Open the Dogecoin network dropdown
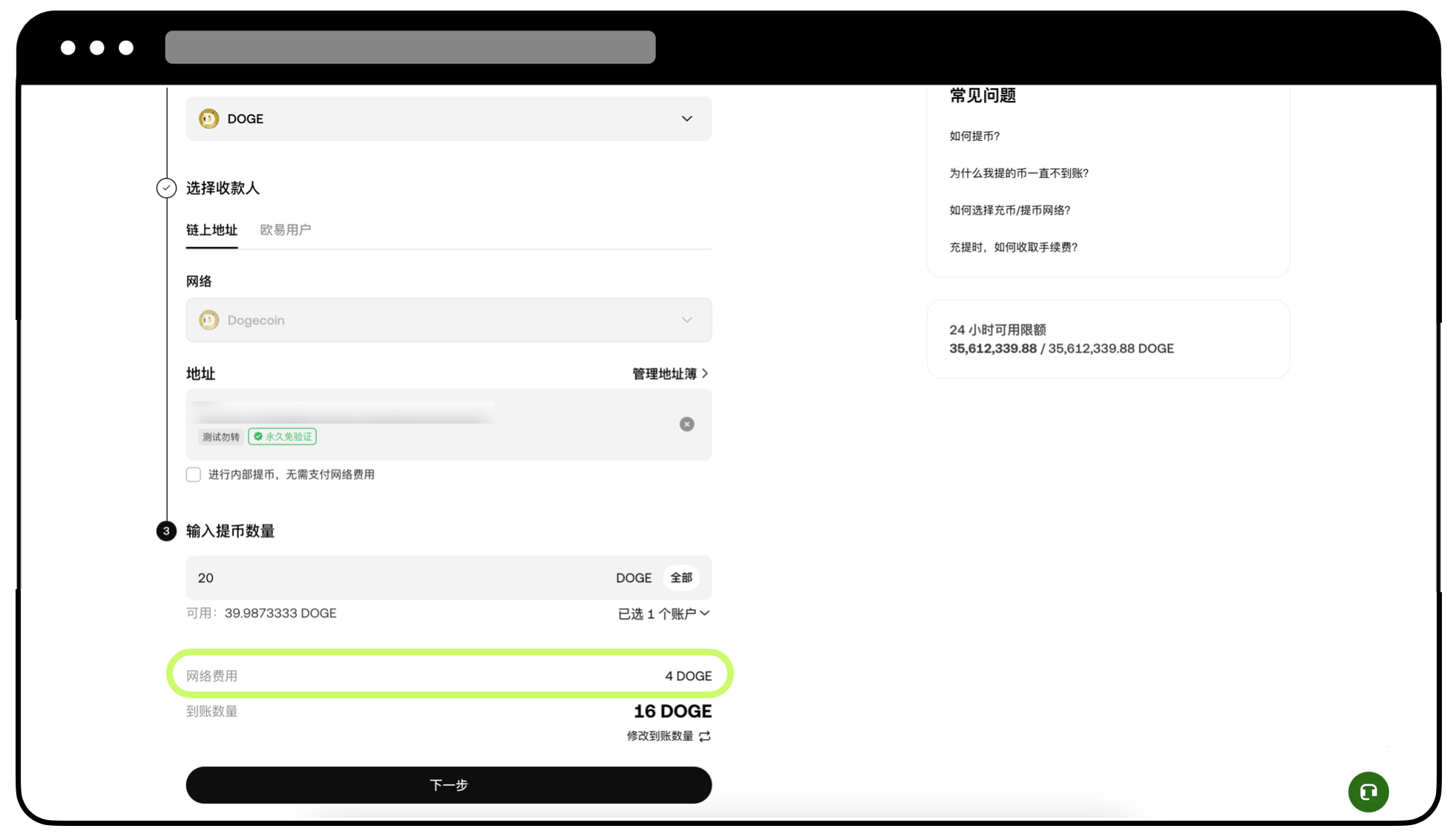The width and height of the screenshot is (1456, 840). (686, 320)
